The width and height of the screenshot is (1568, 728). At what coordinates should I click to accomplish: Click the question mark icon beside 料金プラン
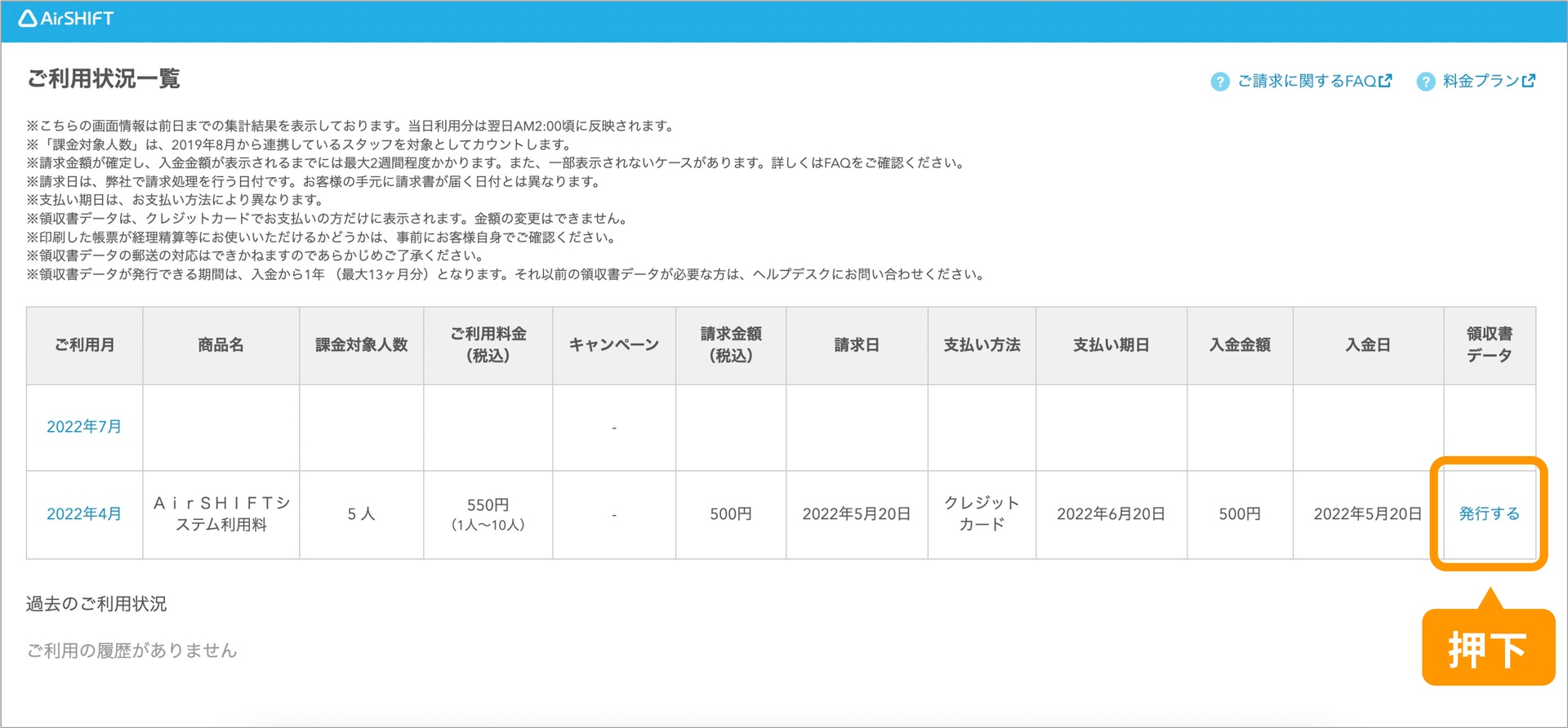pos(1425,82)
